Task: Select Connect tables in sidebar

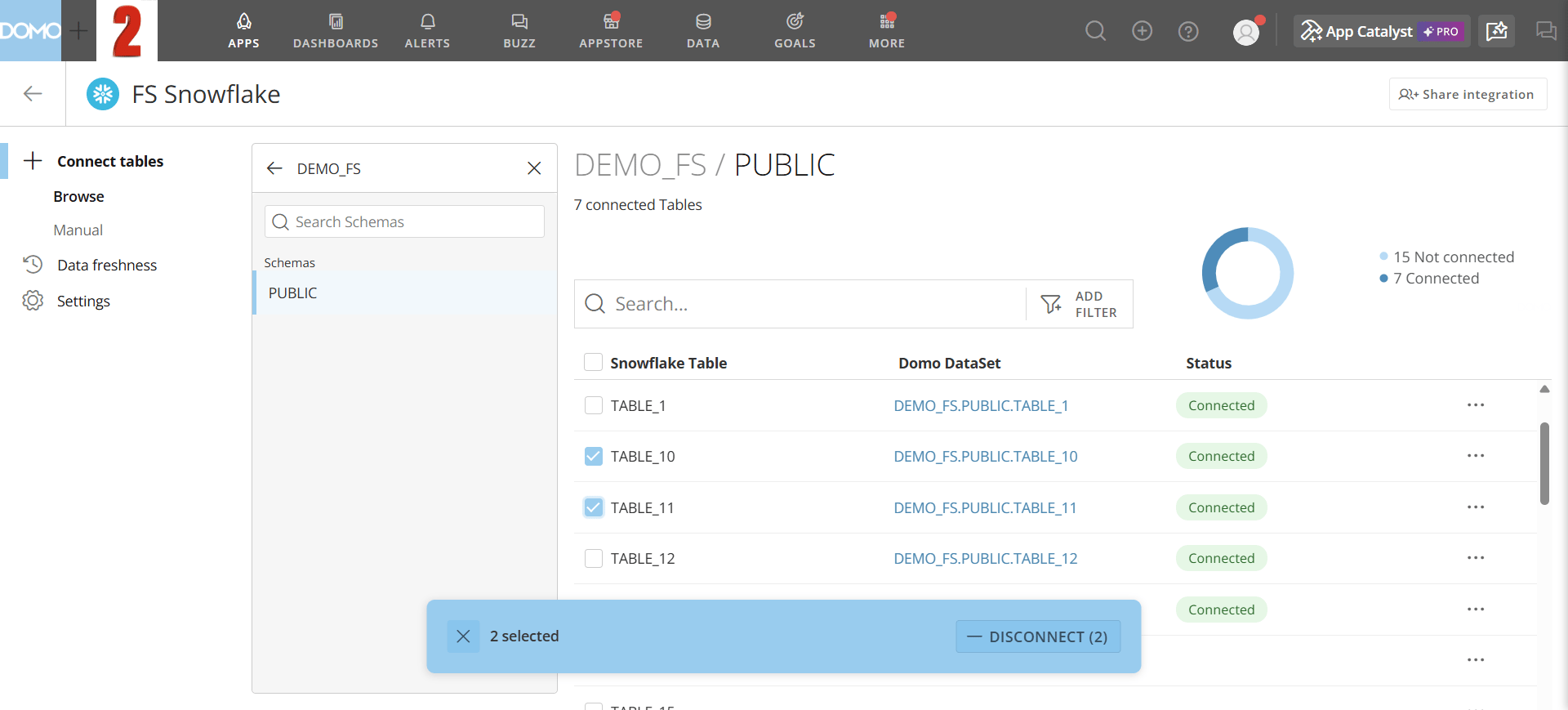Action: pyautogui.click(x=110, y=161)
